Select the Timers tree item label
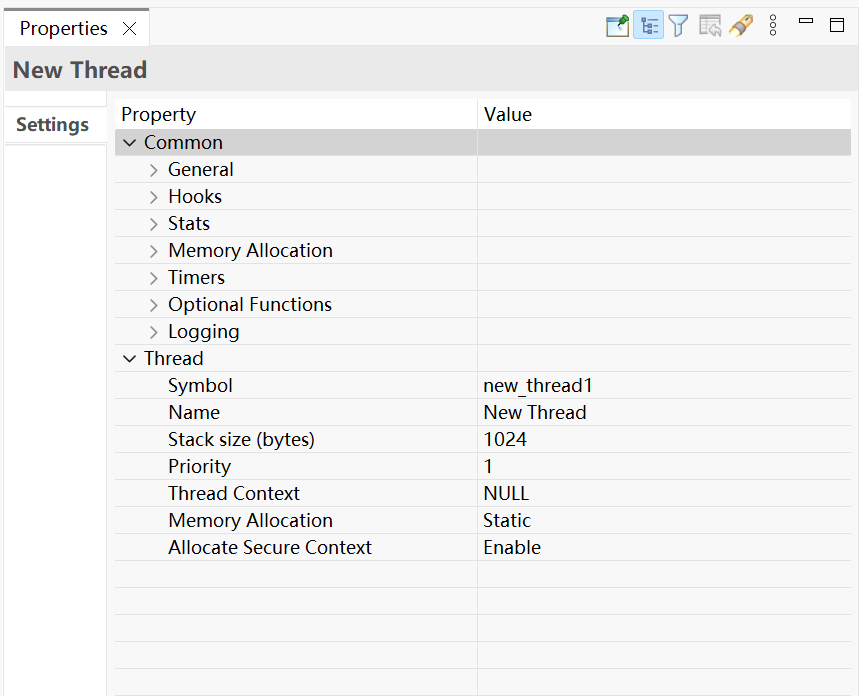 point(196,277)
